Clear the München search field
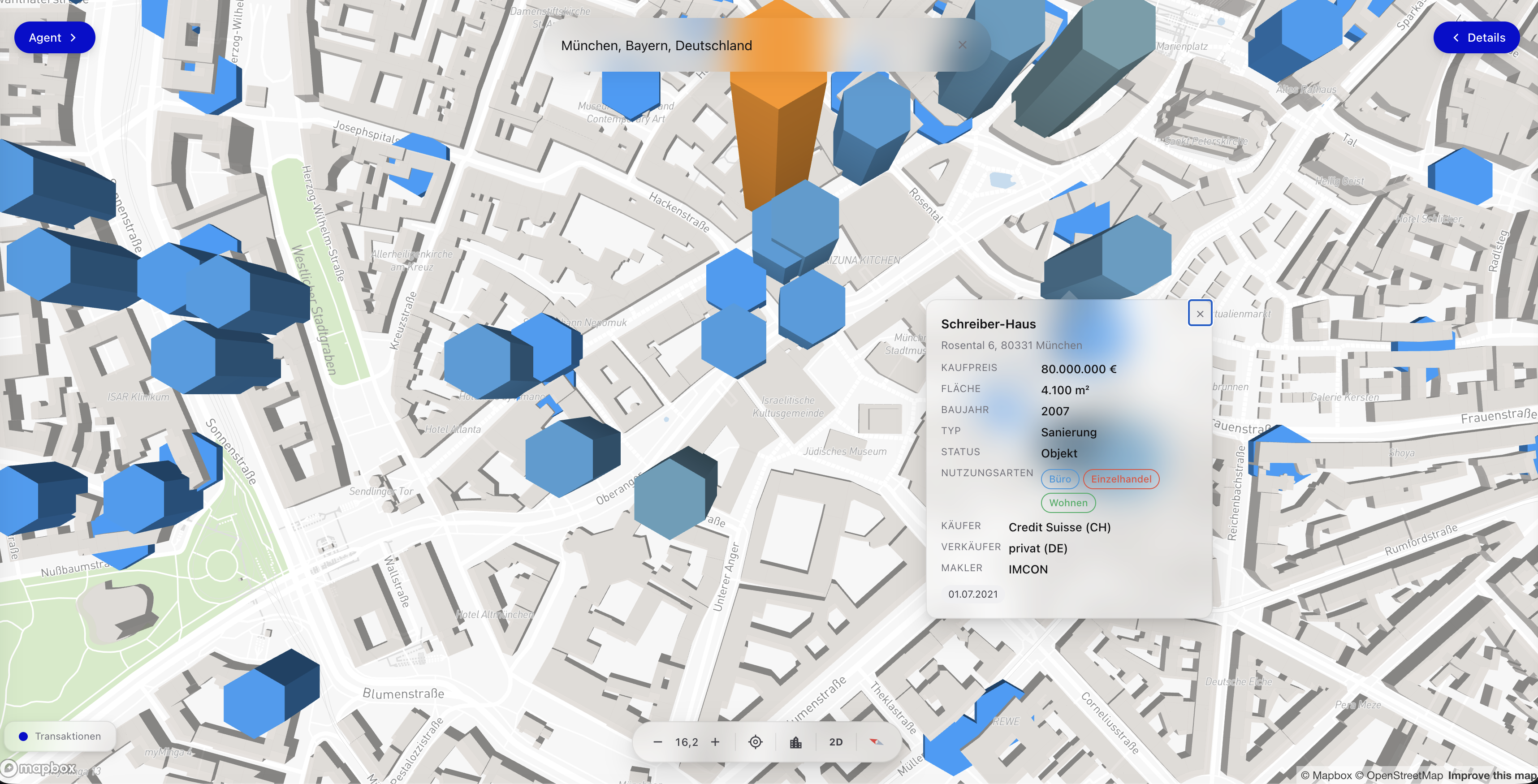 pyautogui.click(x=962, y=45)
